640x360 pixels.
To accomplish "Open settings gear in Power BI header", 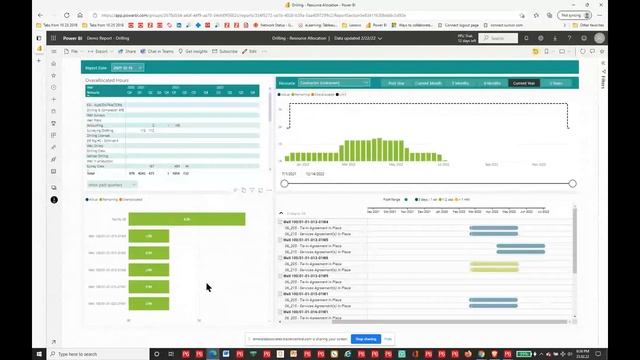I will pos(540,38).
